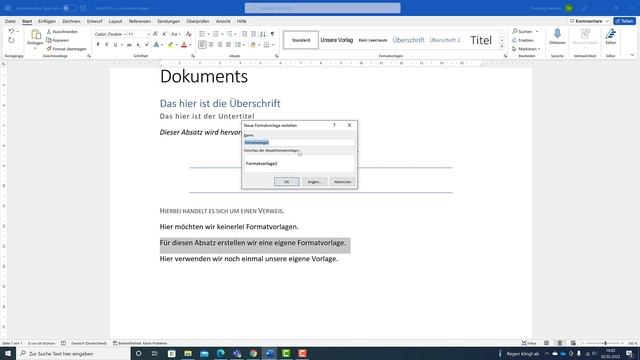Expand the styles gallery more arrow
640x360 pixels.
(502, 47)
